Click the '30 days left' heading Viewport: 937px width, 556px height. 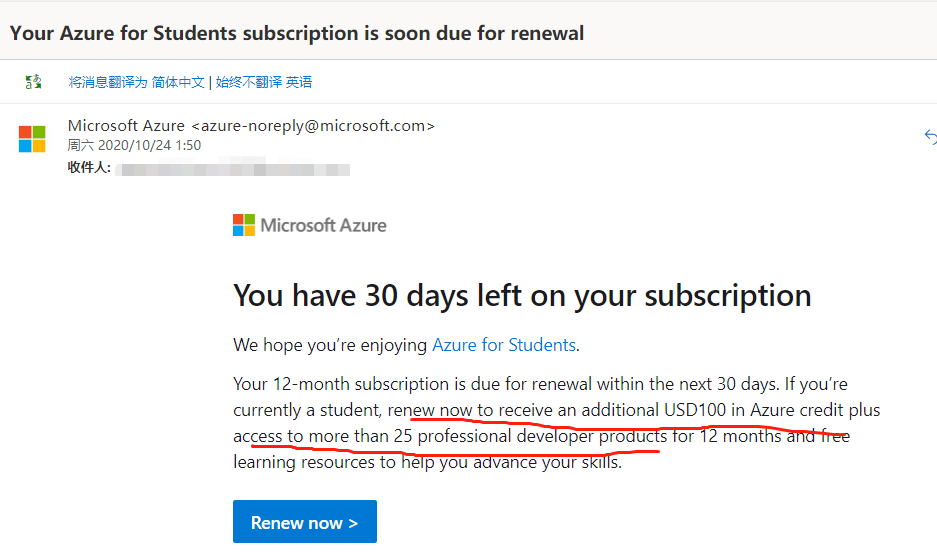521,295
